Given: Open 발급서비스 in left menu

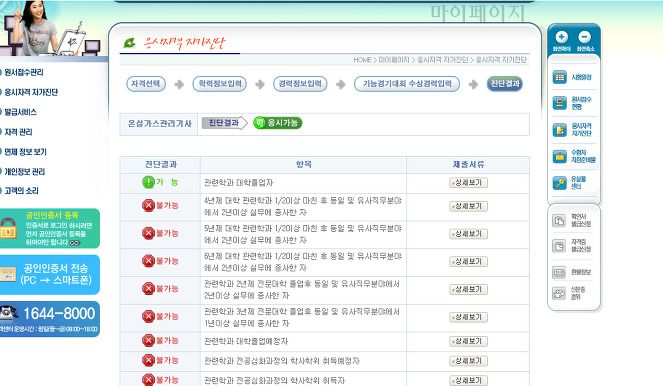Looking at the screenshot, I should click(20, 112).
